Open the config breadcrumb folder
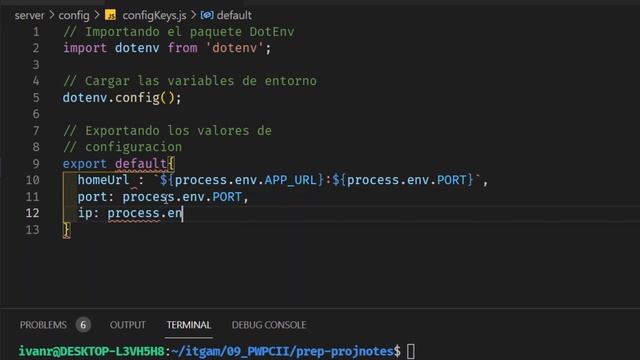The height and width of the screenshot is (360, 640). click(74, 16)
